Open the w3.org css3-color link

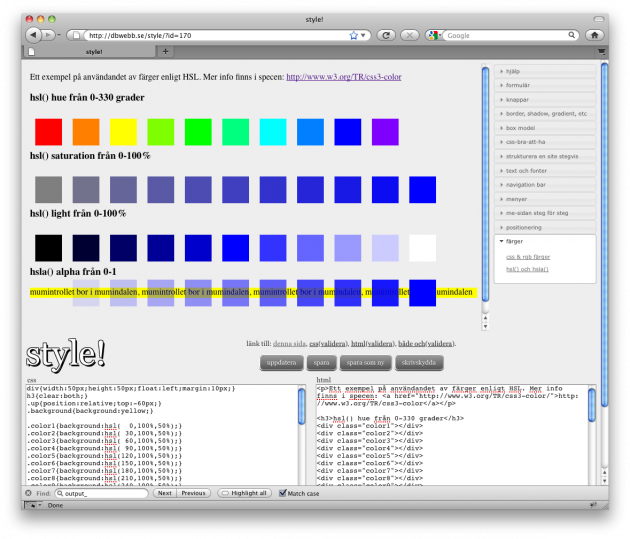tap(344, 77)
